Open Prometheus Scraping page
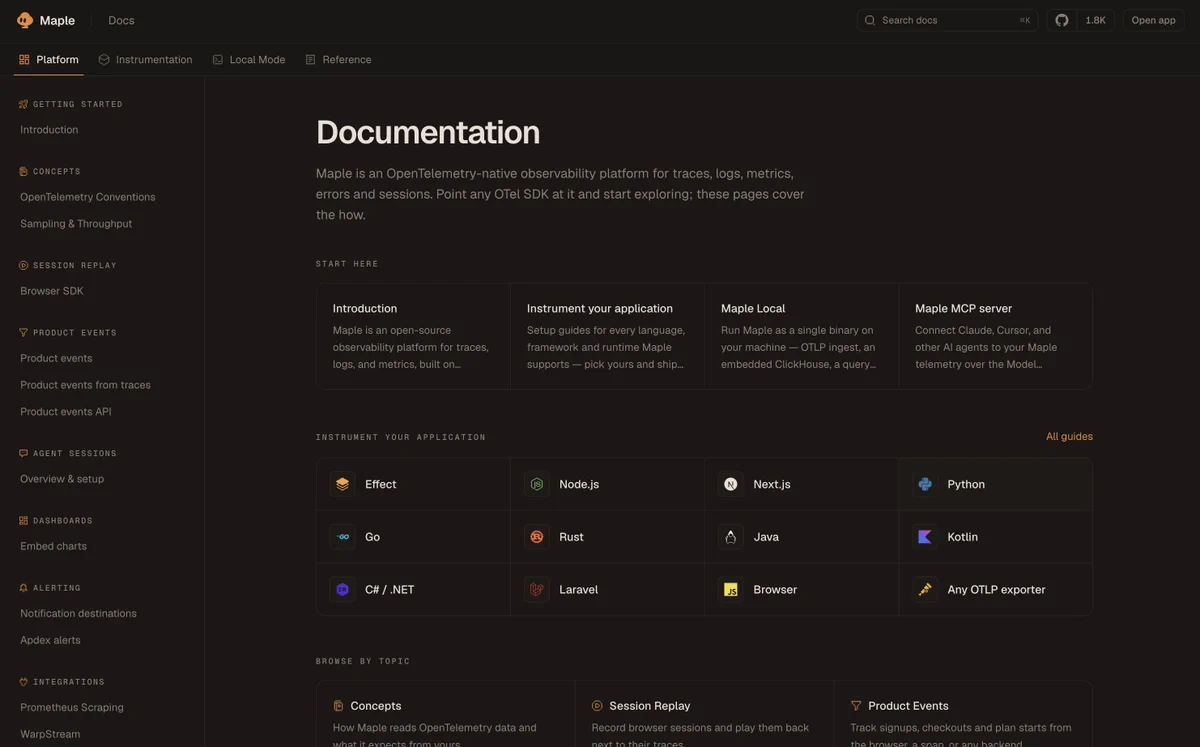1200x747 pixels. 72,707
